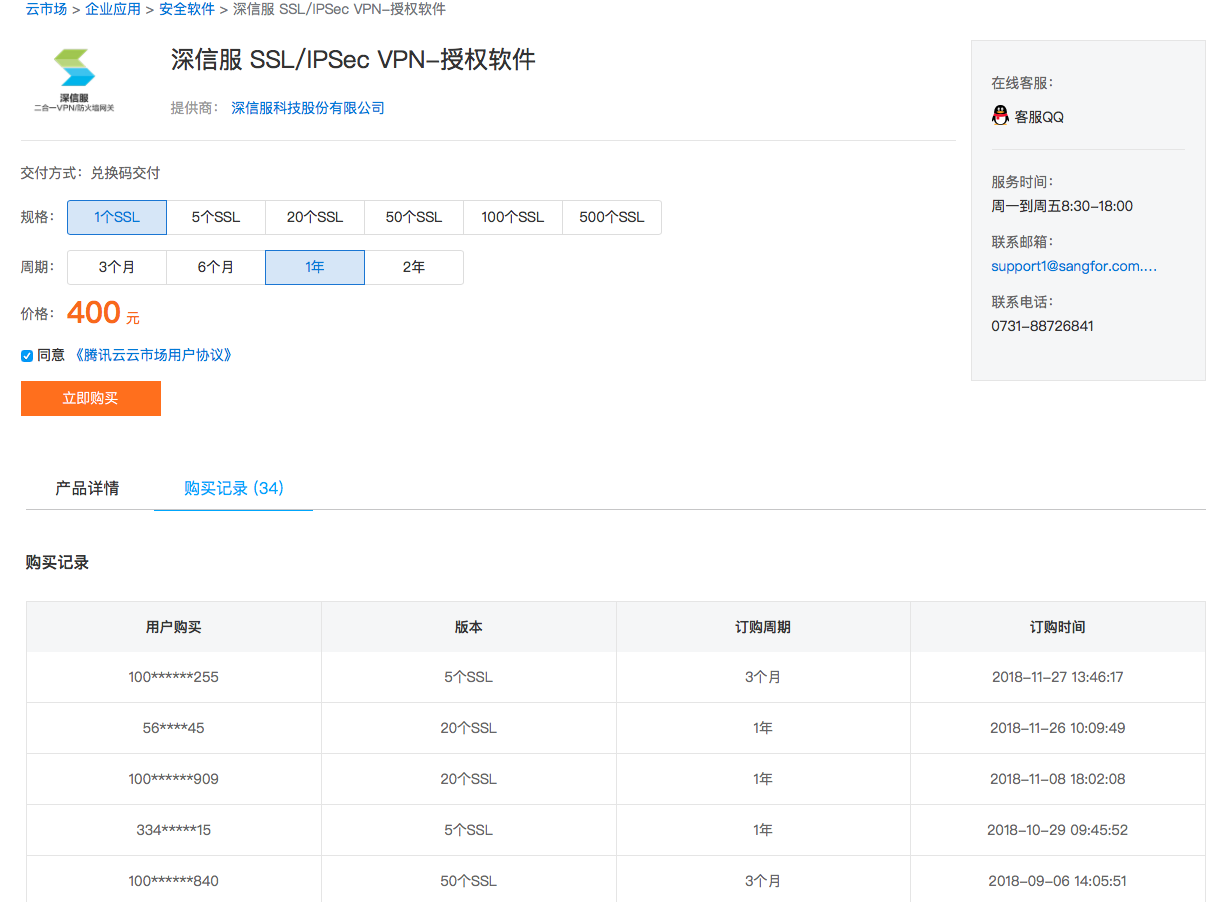
Task: Click buyer cell 100******255
Action: (174, 677)
